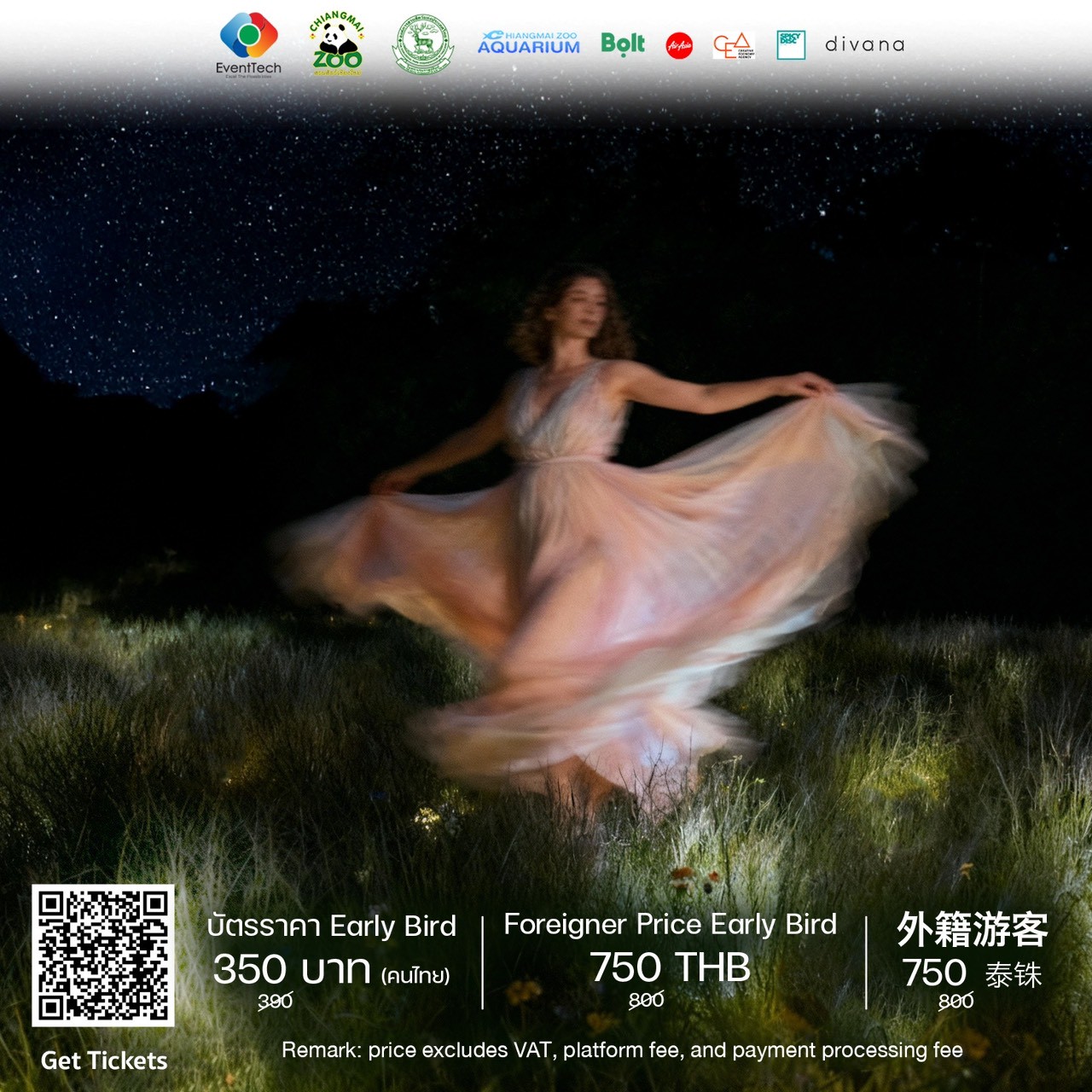Click the Chinese foreign visitor heading
This screenshot has width=1092, height=1092.
(972, 929)
